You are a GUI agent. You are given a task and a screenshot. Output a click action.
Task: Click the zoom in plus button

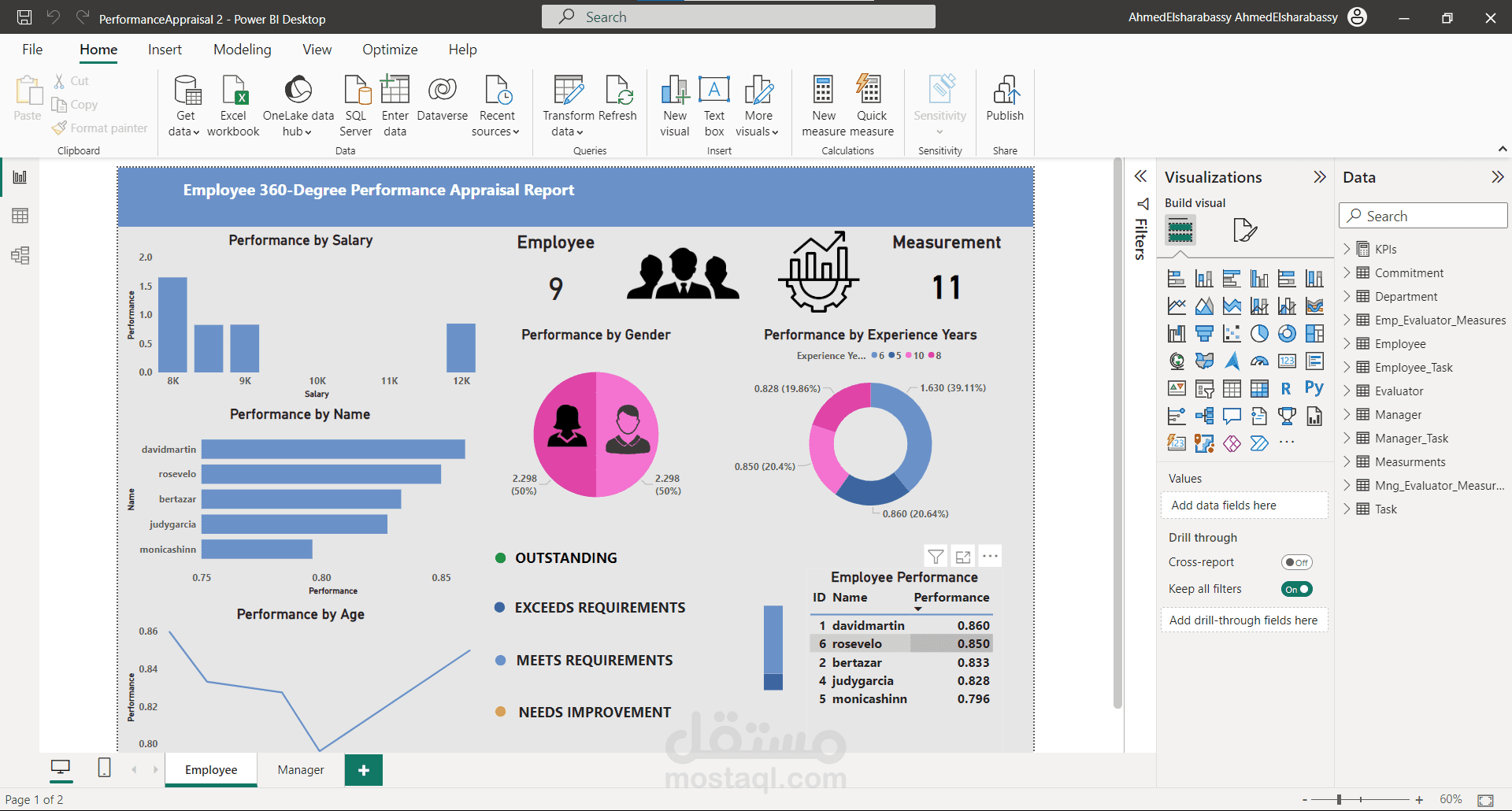1419,799
